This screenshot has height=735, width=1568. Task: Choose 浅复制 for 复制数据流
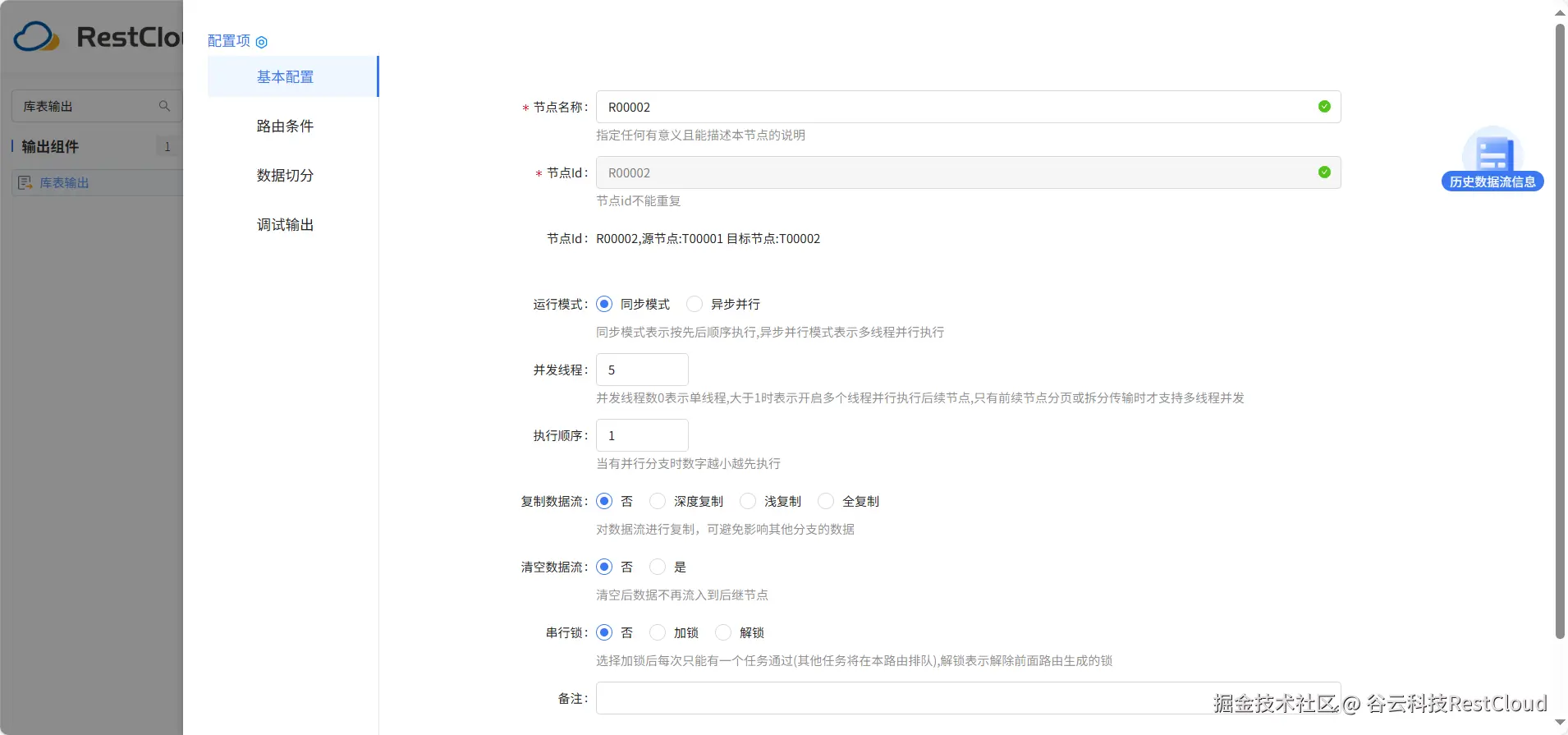[x=748, y=501]
